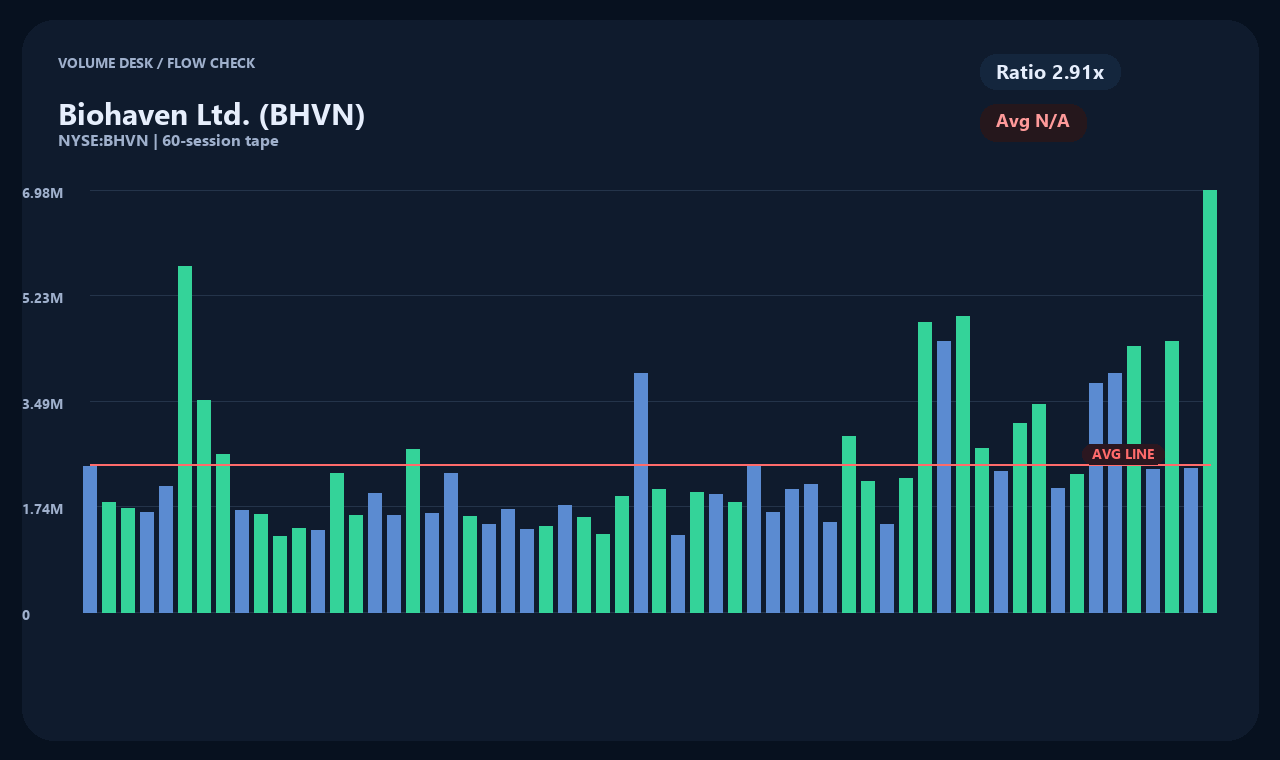Click the Ratio 2.91x badge

(1050, 72)
